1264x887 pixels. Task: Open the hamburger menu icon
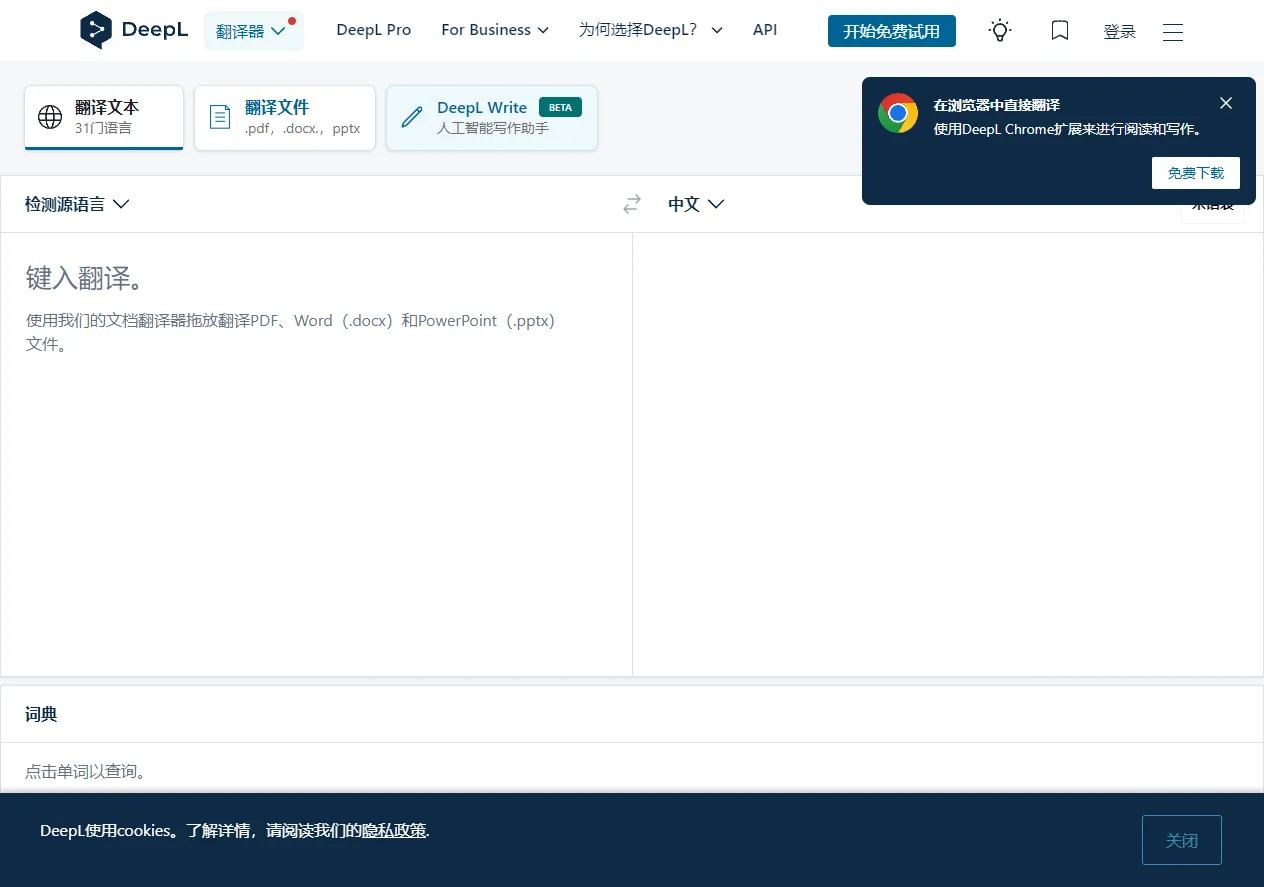(x=1173, y=32)
